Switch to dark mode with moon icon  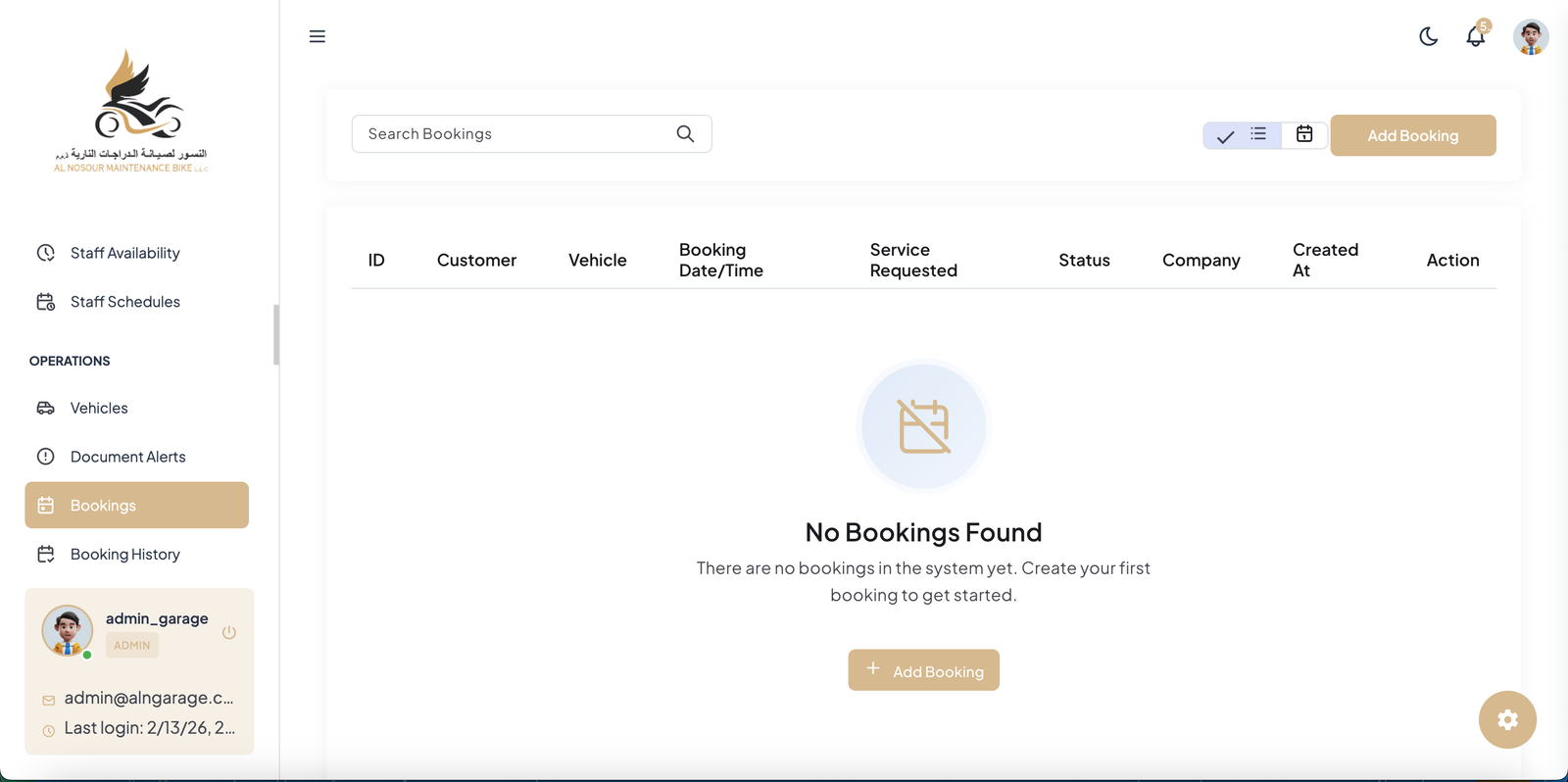coord(1428,36)
